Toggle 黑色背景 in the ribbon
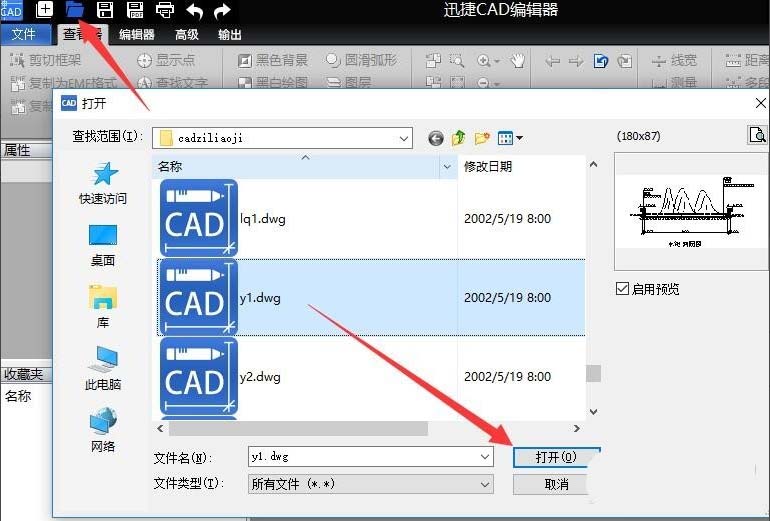 [x=272, y=60]
